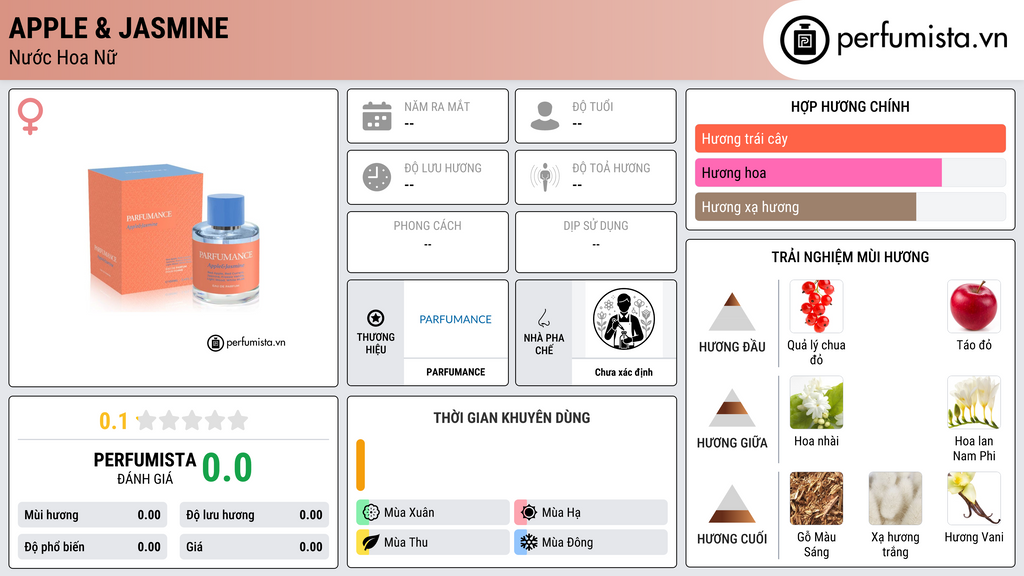Click the person icon for Độ tuổi
1024x576 pixels.
point(545,116)
